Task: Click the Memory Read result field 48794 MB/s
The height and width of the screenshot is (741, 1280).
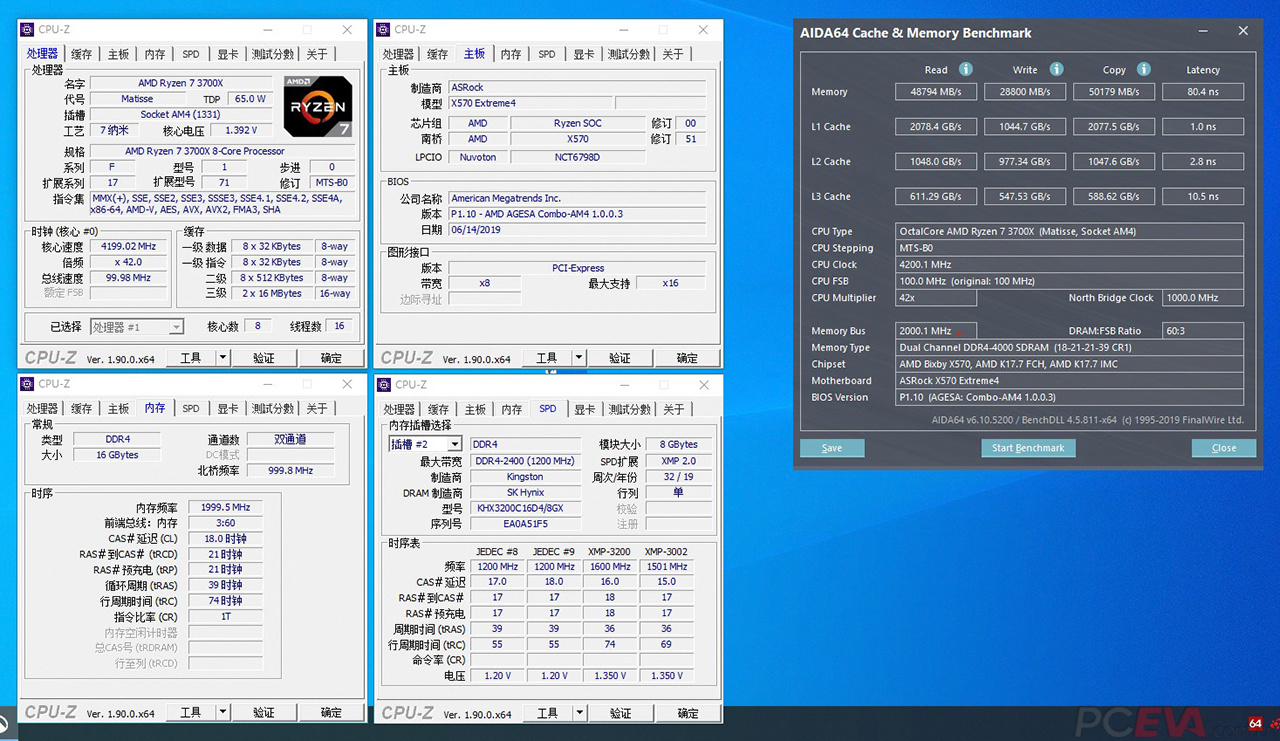Action: (x=935, y=92)
